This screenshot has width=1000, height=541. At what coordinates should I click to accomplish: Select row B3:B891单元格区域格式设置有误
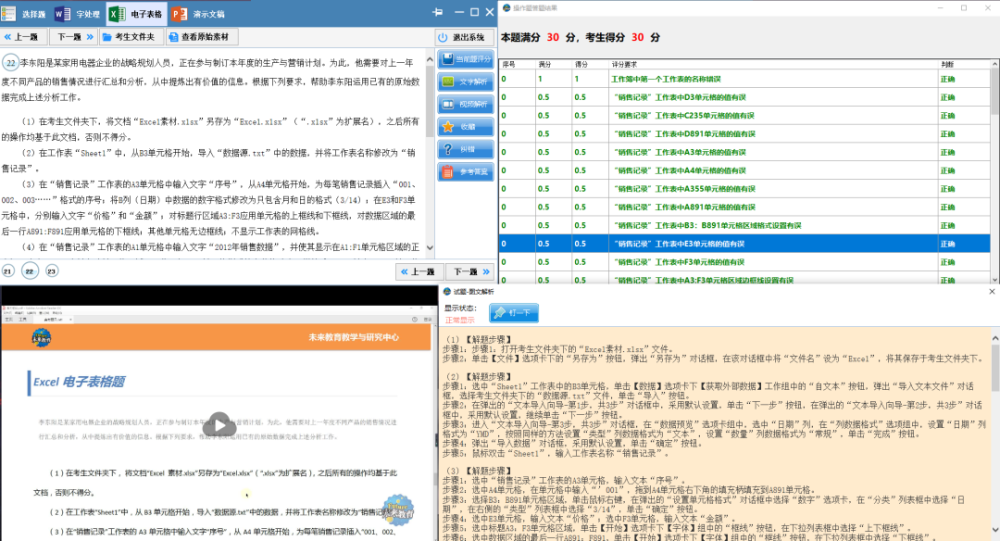745,225
